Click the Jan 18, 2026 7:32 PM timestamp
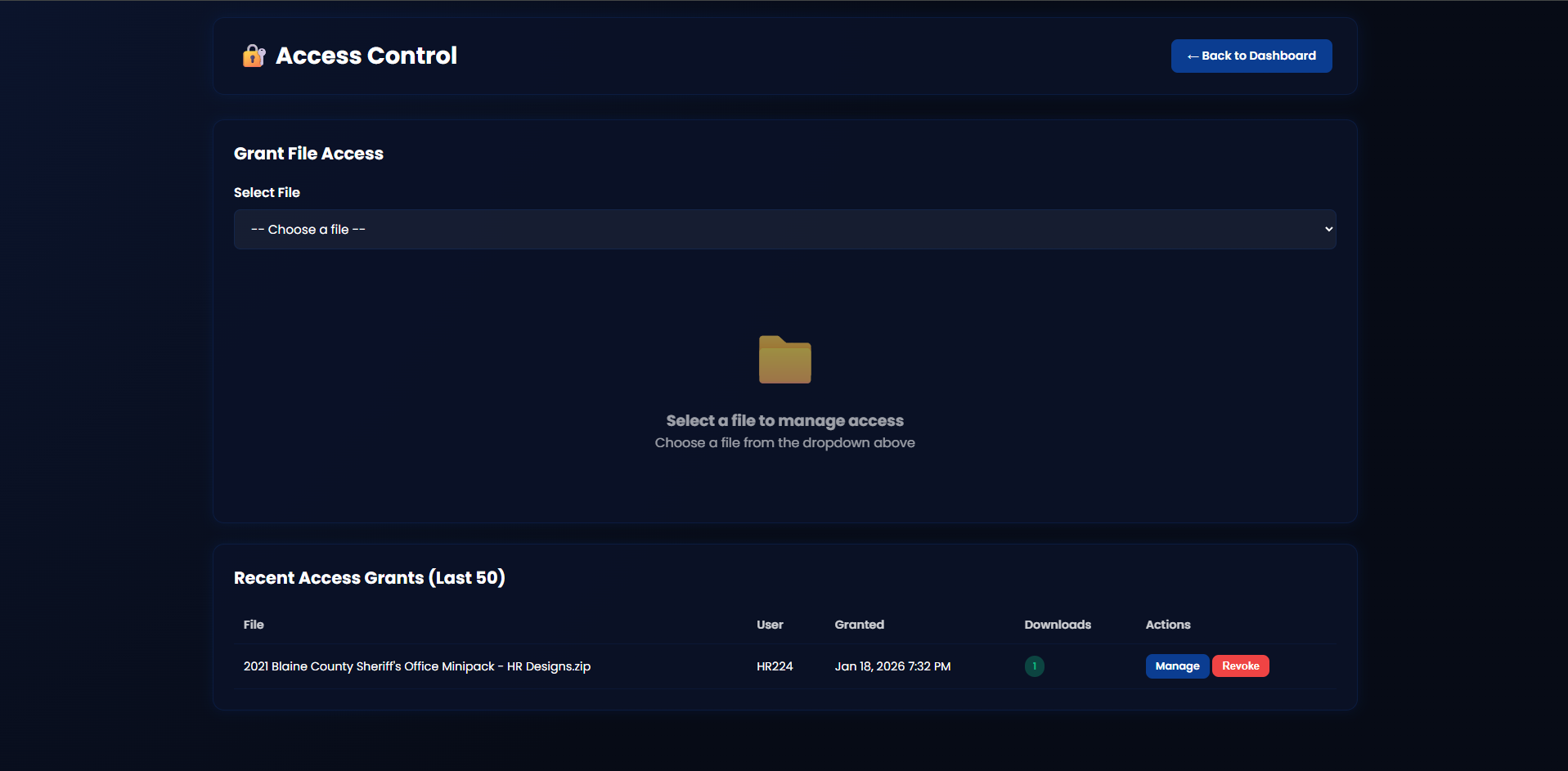Image resolution: width=1568 pixels, height=771 pixels. (x=892, y=666)
